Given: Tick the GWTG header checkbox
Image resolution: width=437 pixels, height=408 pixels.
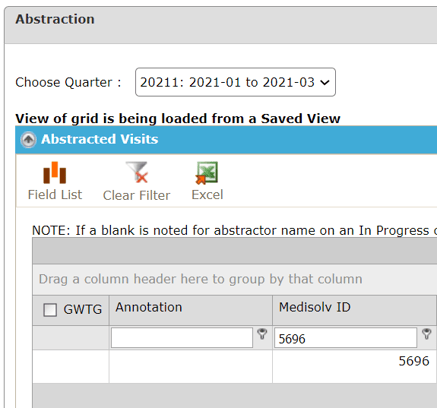Looking at the screenshot, I should click(50, 310).
